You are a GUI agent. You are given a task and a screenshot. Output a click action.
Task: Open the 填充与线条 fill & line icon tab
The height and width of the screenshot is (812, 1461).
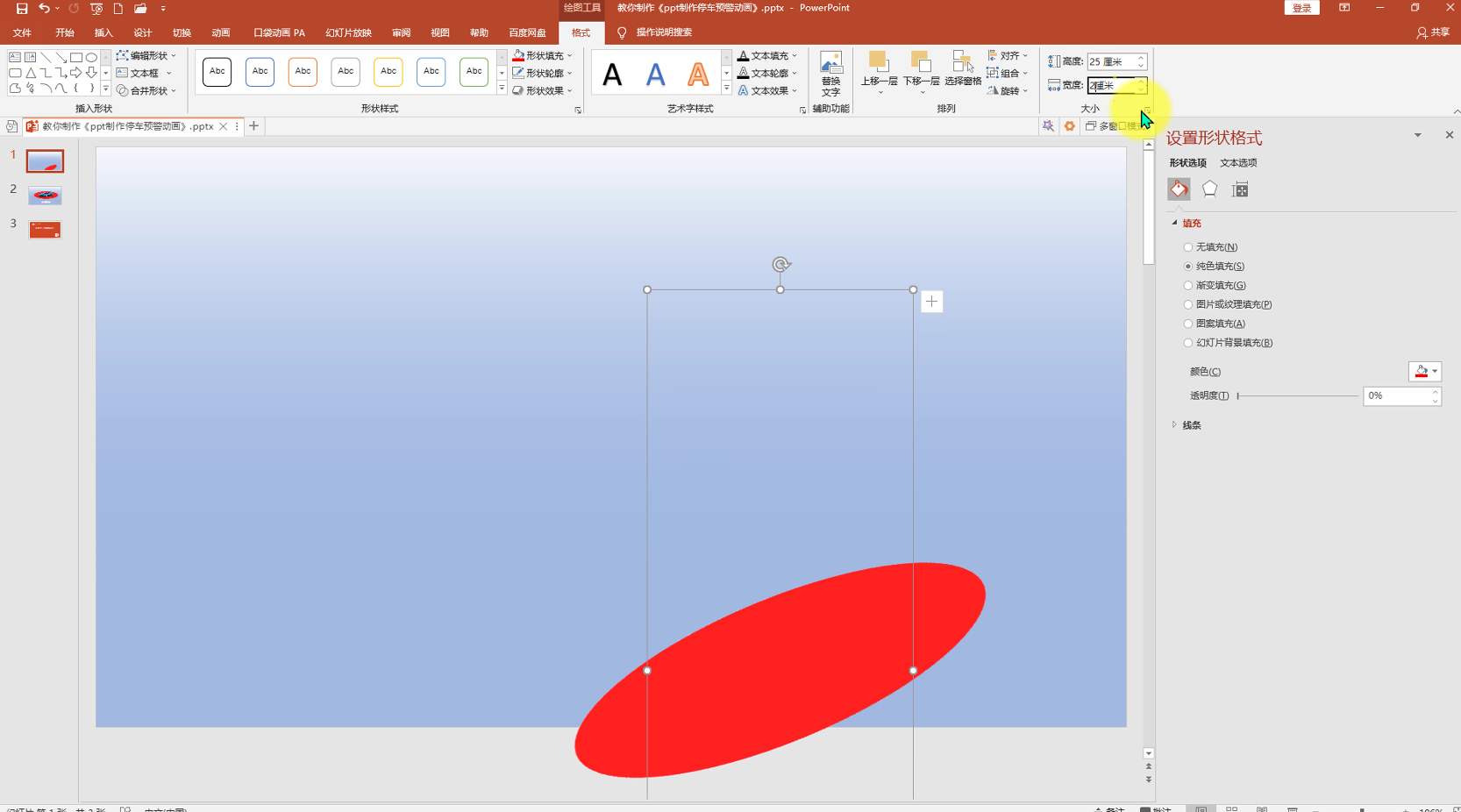1179,189
